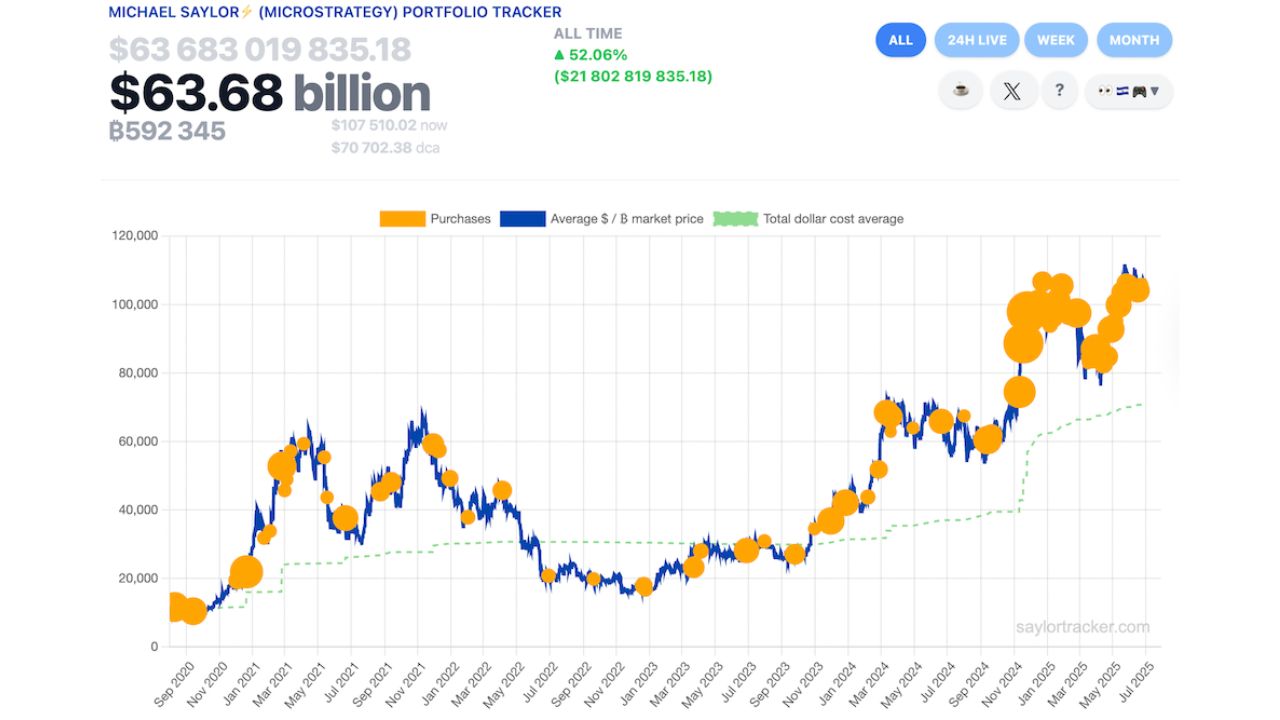Screen dimensions: 1280x720
Task: Expand the emoji dropdown with eyes and gamepad
Action: 1128,91
